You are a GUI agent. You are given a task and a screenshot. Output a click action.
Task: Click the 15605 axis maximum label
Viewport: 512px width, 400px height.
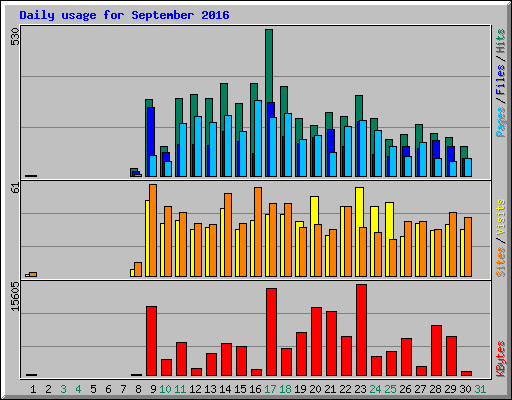tap(15, 297)
